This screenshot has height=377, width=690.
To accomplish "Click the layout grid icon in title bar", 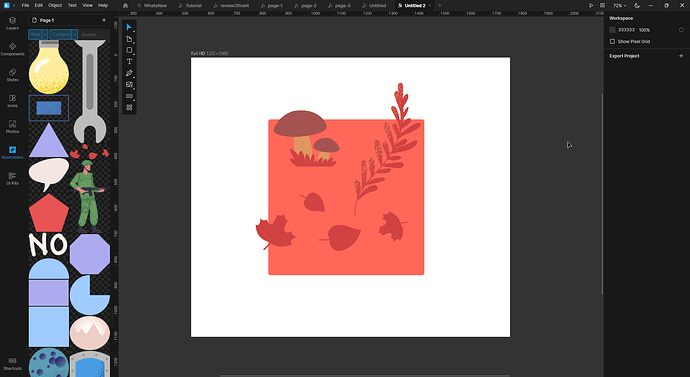I will pos(602,5).
